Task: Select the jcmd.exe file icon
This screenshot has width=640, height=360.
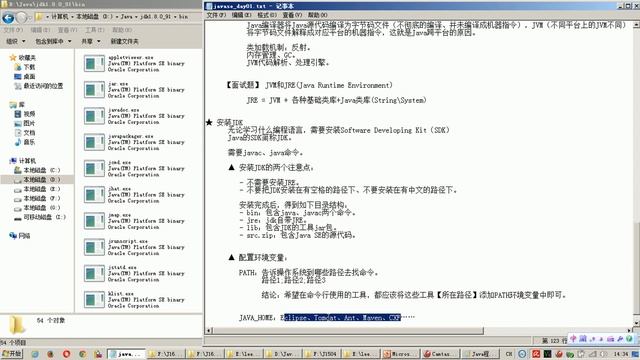Action: [x=94, y=168]
